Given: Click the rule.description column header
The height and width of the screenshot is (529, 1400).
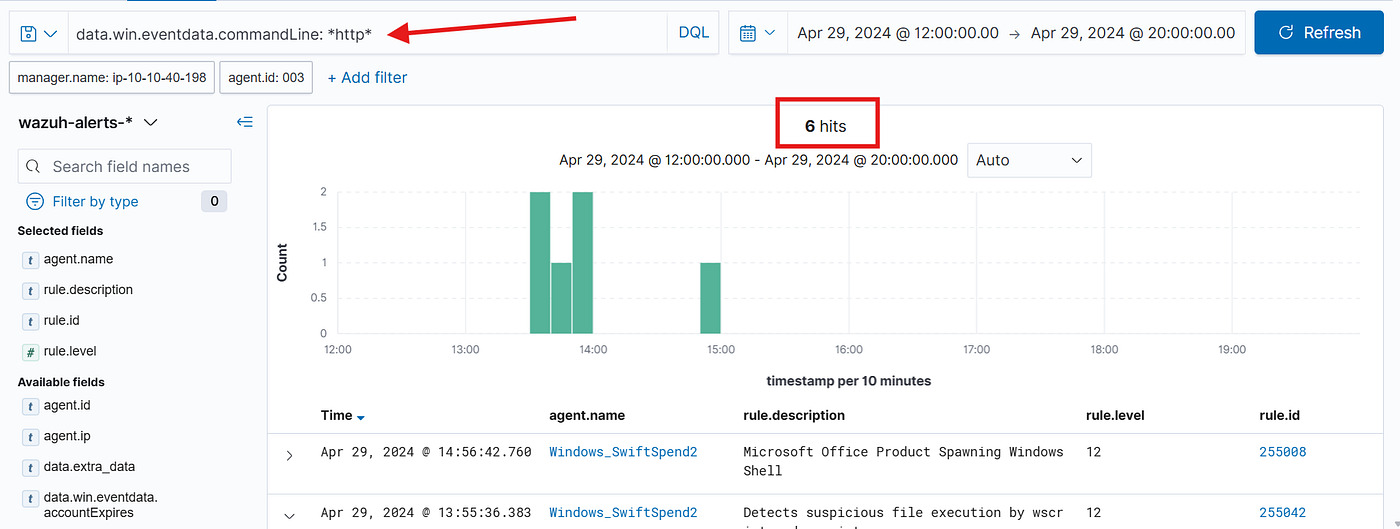Looking at the screenshot, I should point(794,415).
